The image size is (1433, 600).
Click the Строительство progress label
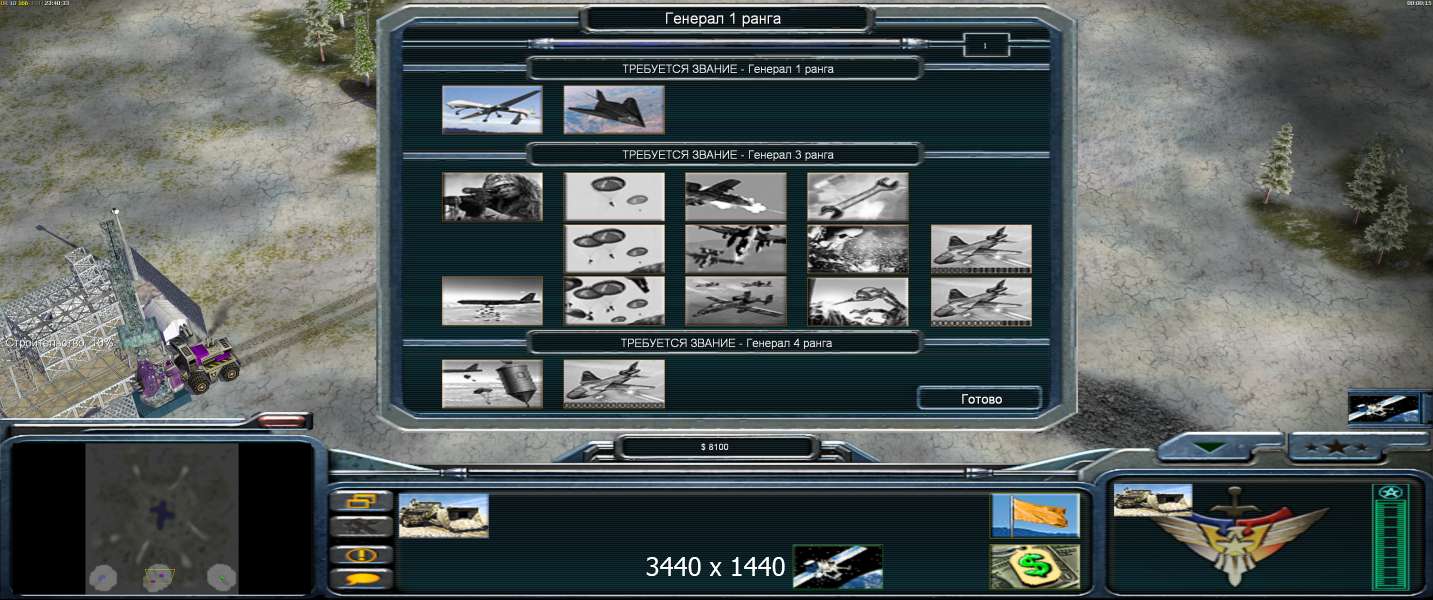(x=59, y=342)
